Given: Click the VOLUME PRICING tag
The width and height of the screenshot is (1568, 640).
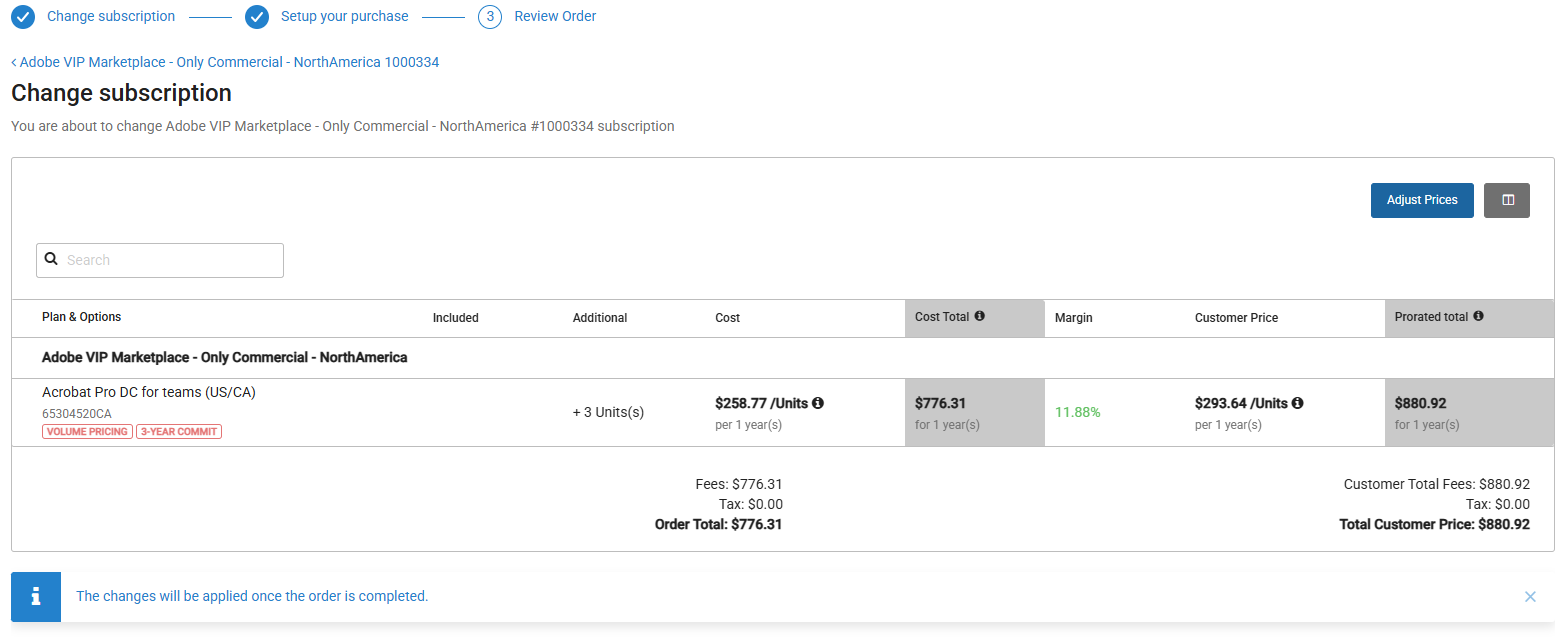Looking at the screenshot, I should 87,432.
